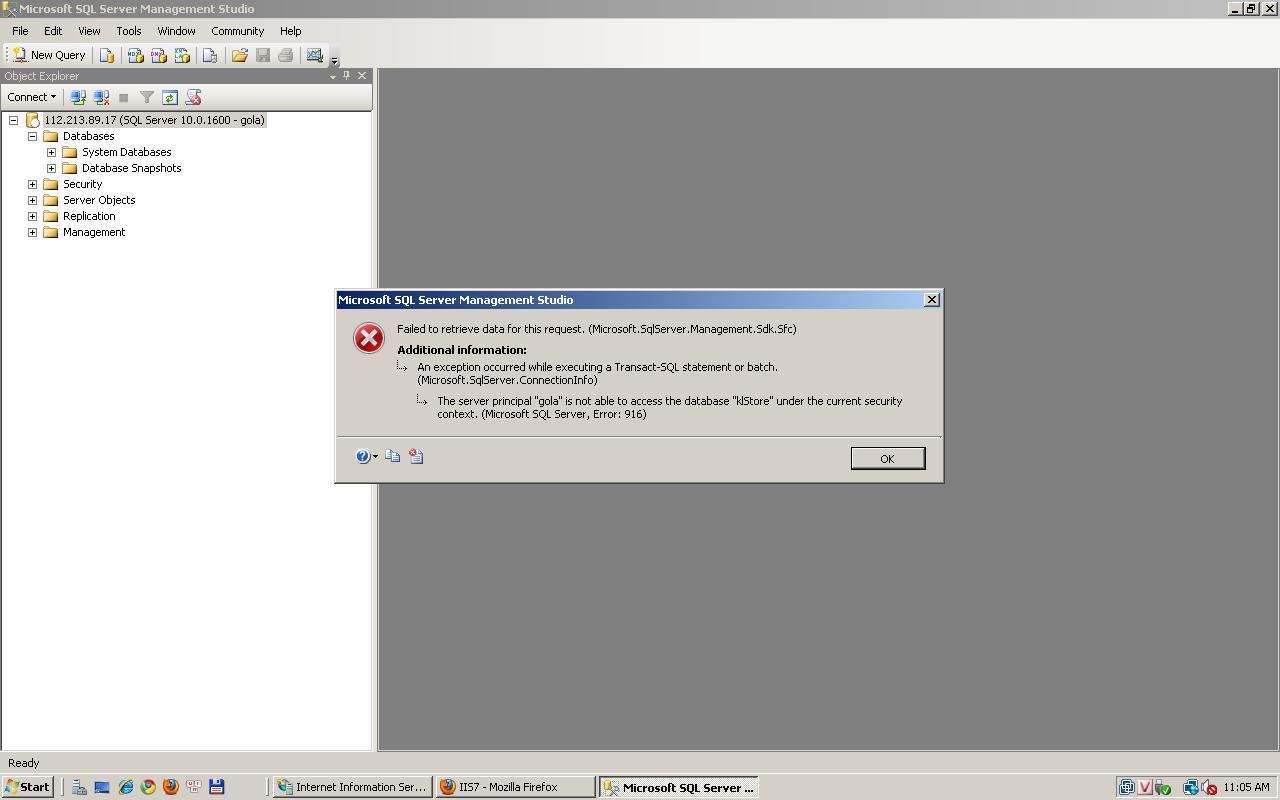Launch Internet Explorer from quick launch
Image resolution: width=1280 pixels, height=800 pixels.
125,787
